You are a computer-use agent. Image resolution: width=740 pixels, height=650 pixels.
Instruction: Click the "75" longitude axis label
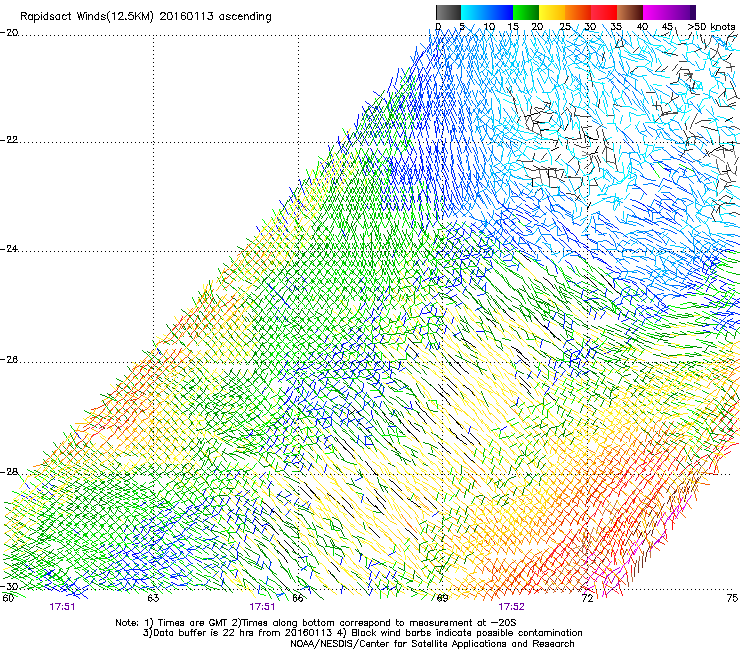(x=732, y=598)
